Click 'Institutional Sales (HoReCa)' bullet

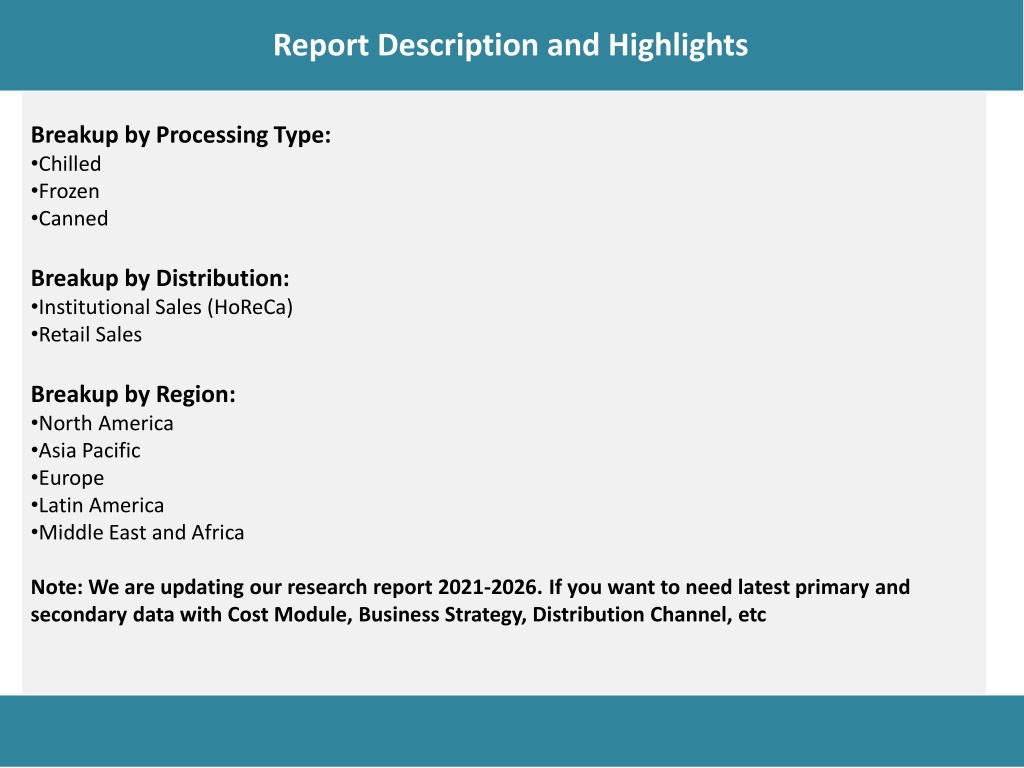162,308
